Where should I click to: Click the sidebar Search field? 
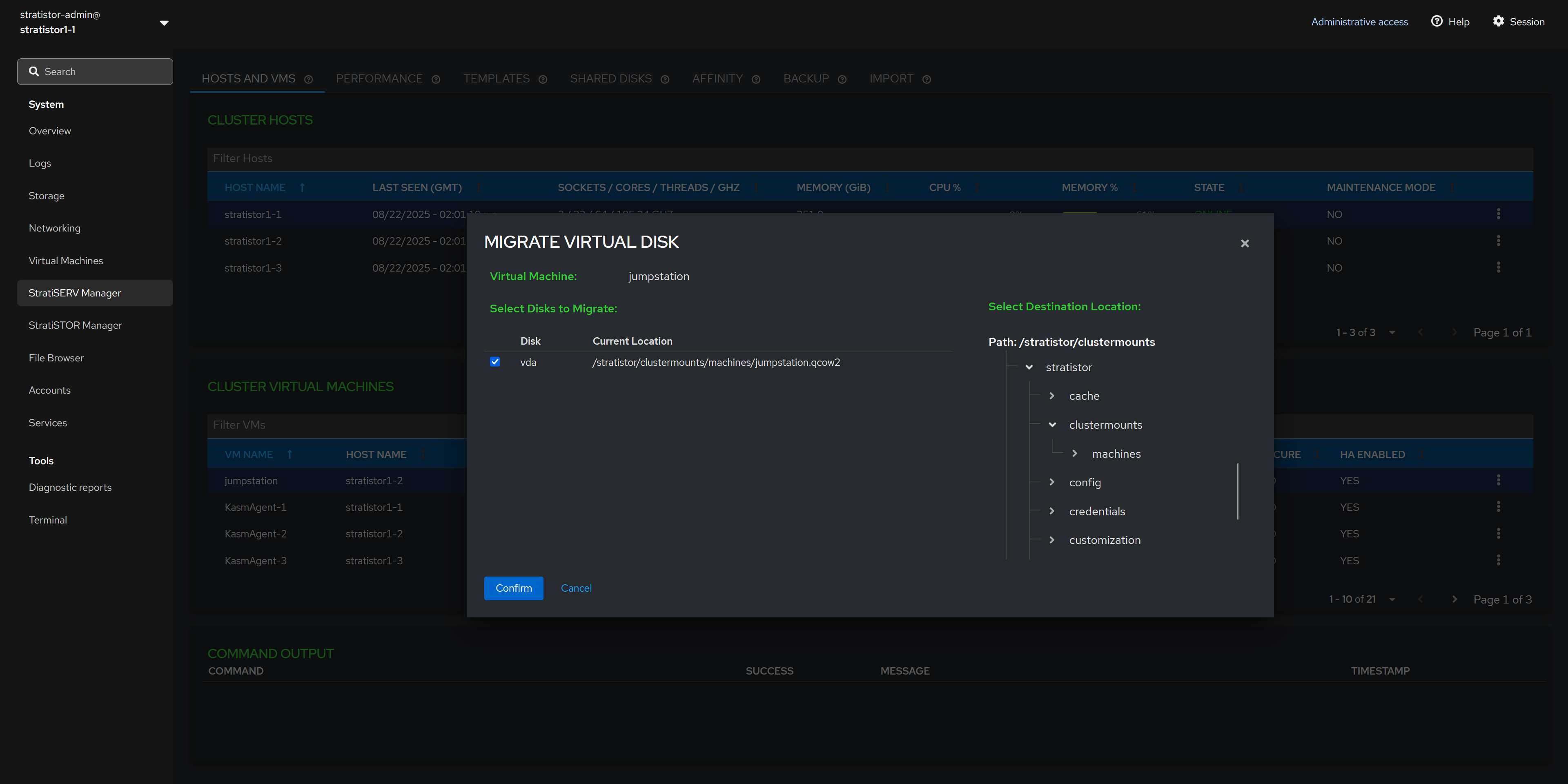click(95, 72)
